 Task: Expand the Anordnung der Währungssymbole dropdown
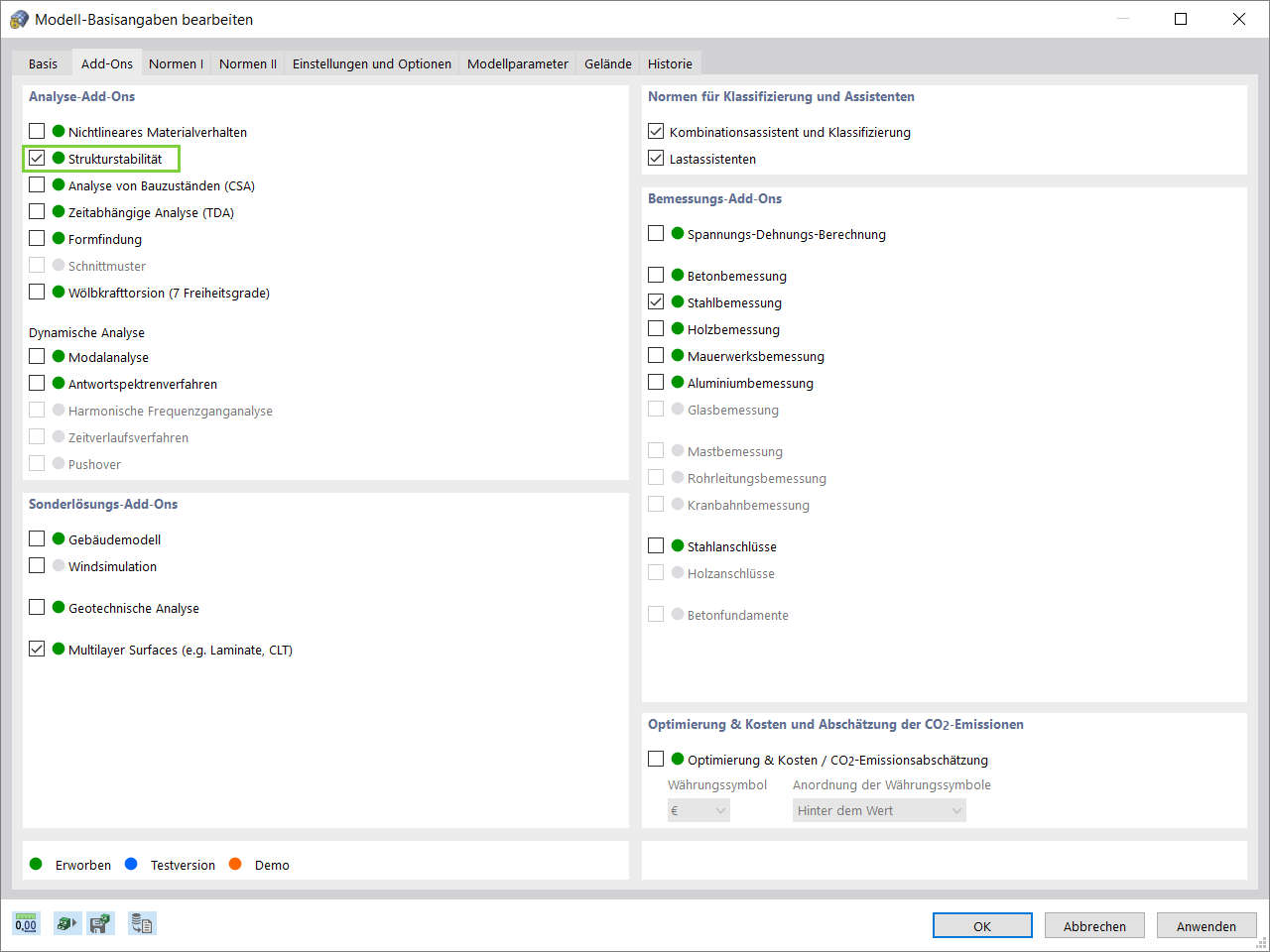tap(879, 810)
